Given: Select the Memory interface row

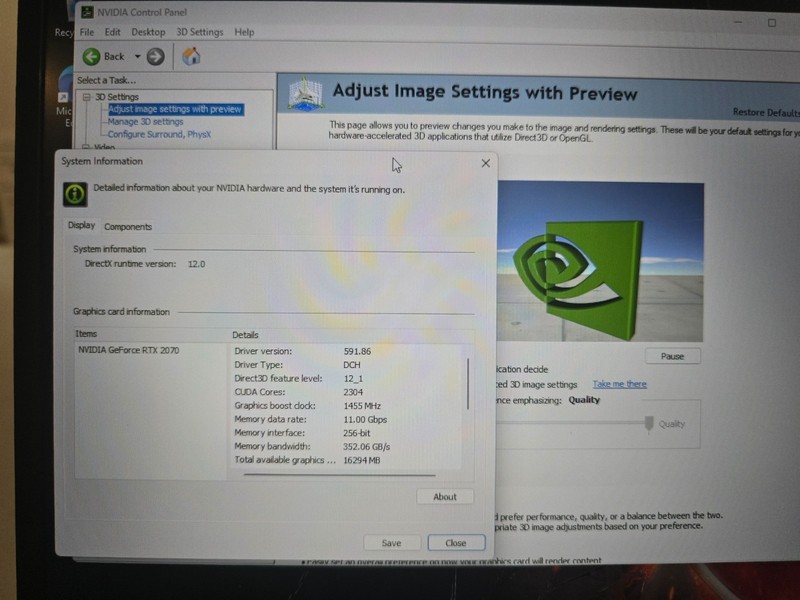Looking at the screenshot, I should click(347, 433).
